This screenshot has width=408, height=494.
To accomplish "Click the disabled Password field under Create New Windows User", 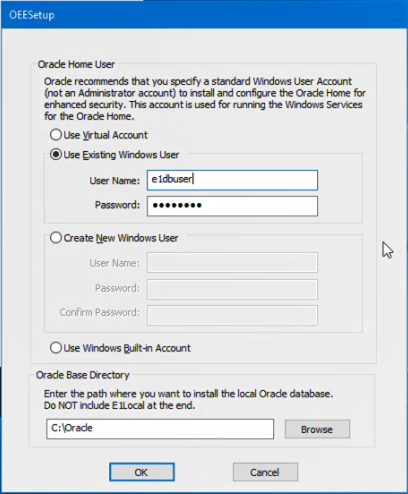I will 232,289.
